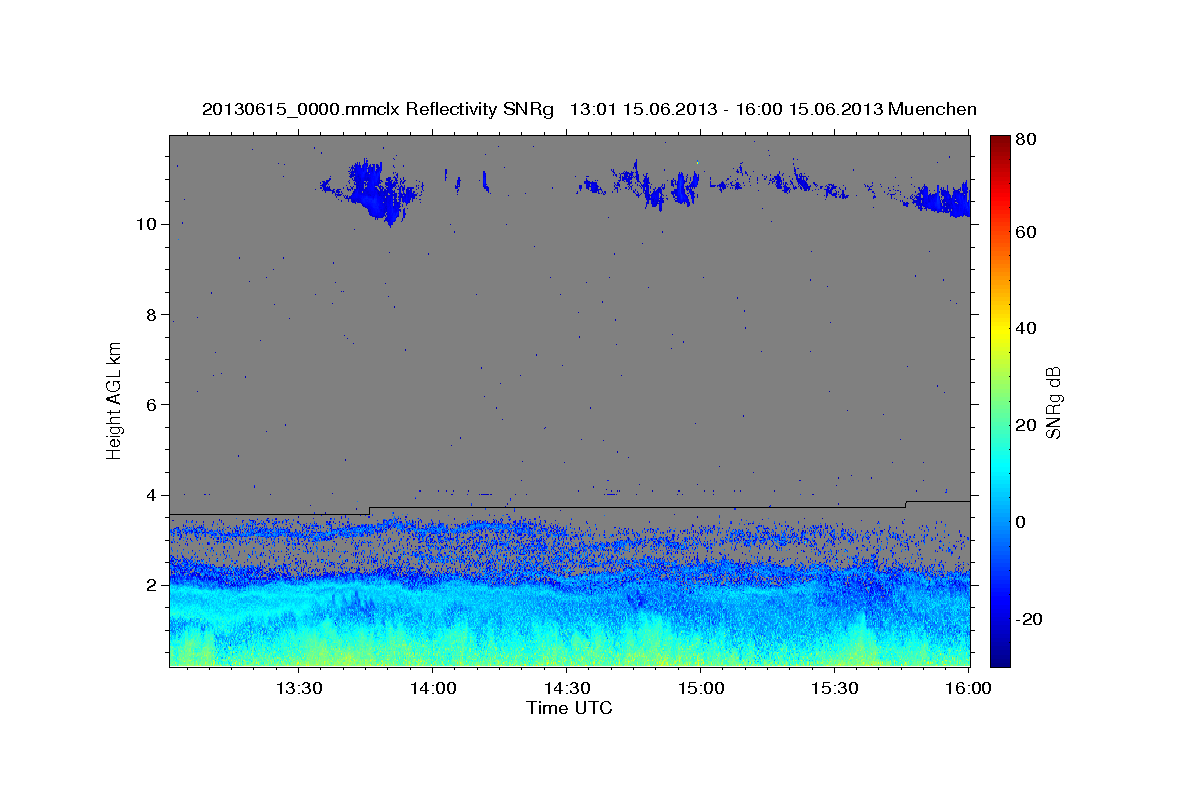The height and width of the screenshot is (800, 1200).
Task: Click the 14:00 time tick label
Action: [x=433, y=688]
